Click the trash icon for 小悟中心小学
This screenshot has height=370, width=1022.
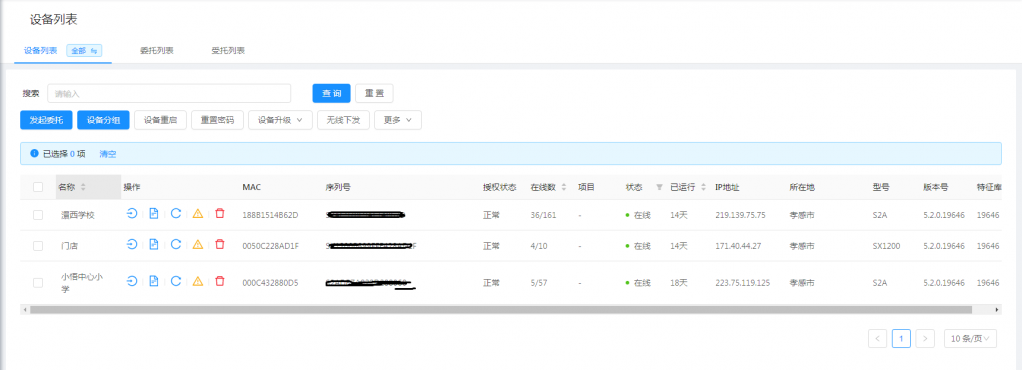coord(220,281)
